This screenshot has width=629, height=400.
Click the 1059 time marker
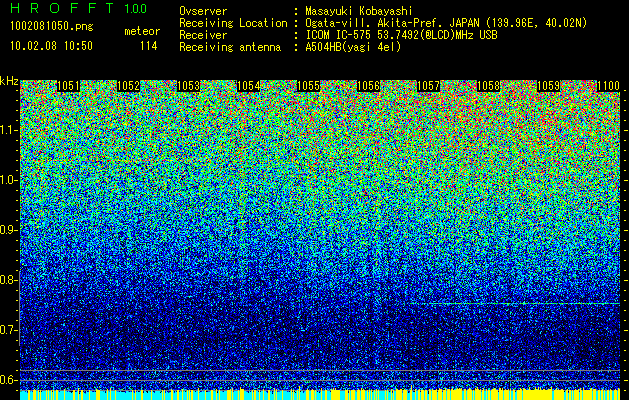(548, 86)
